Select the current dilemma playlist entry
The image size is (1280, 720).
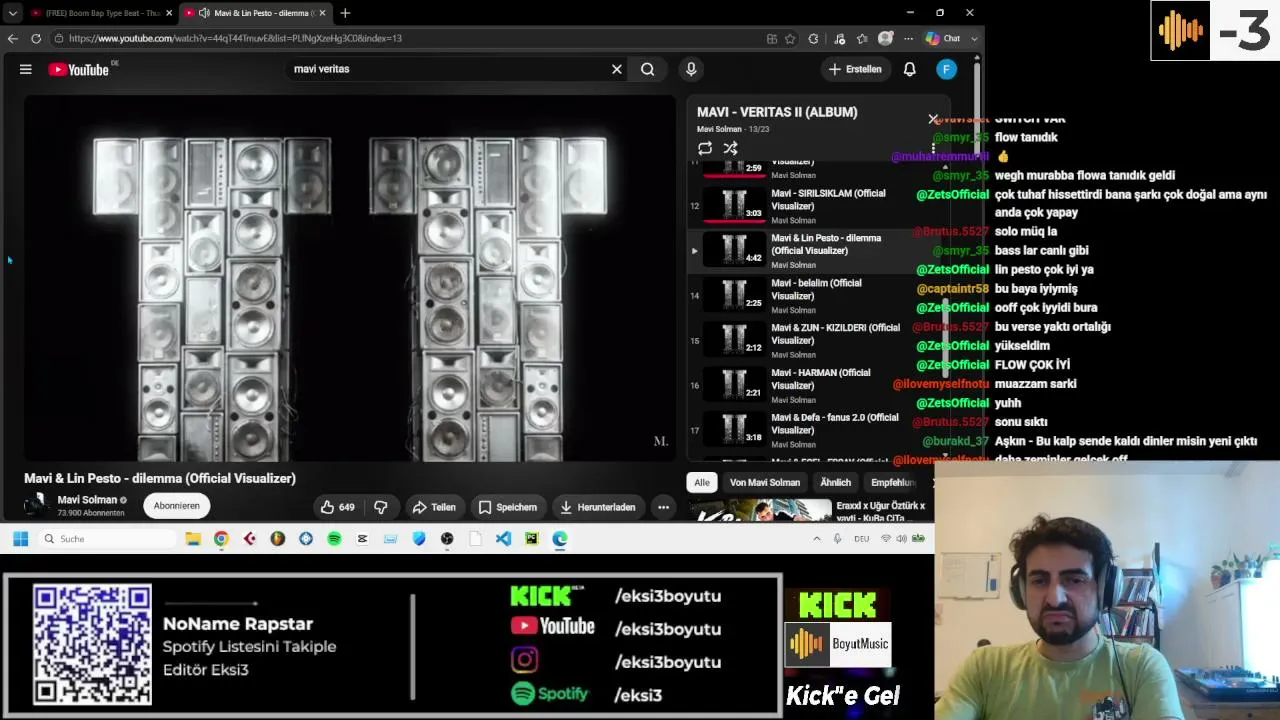(x=813, y=251)
